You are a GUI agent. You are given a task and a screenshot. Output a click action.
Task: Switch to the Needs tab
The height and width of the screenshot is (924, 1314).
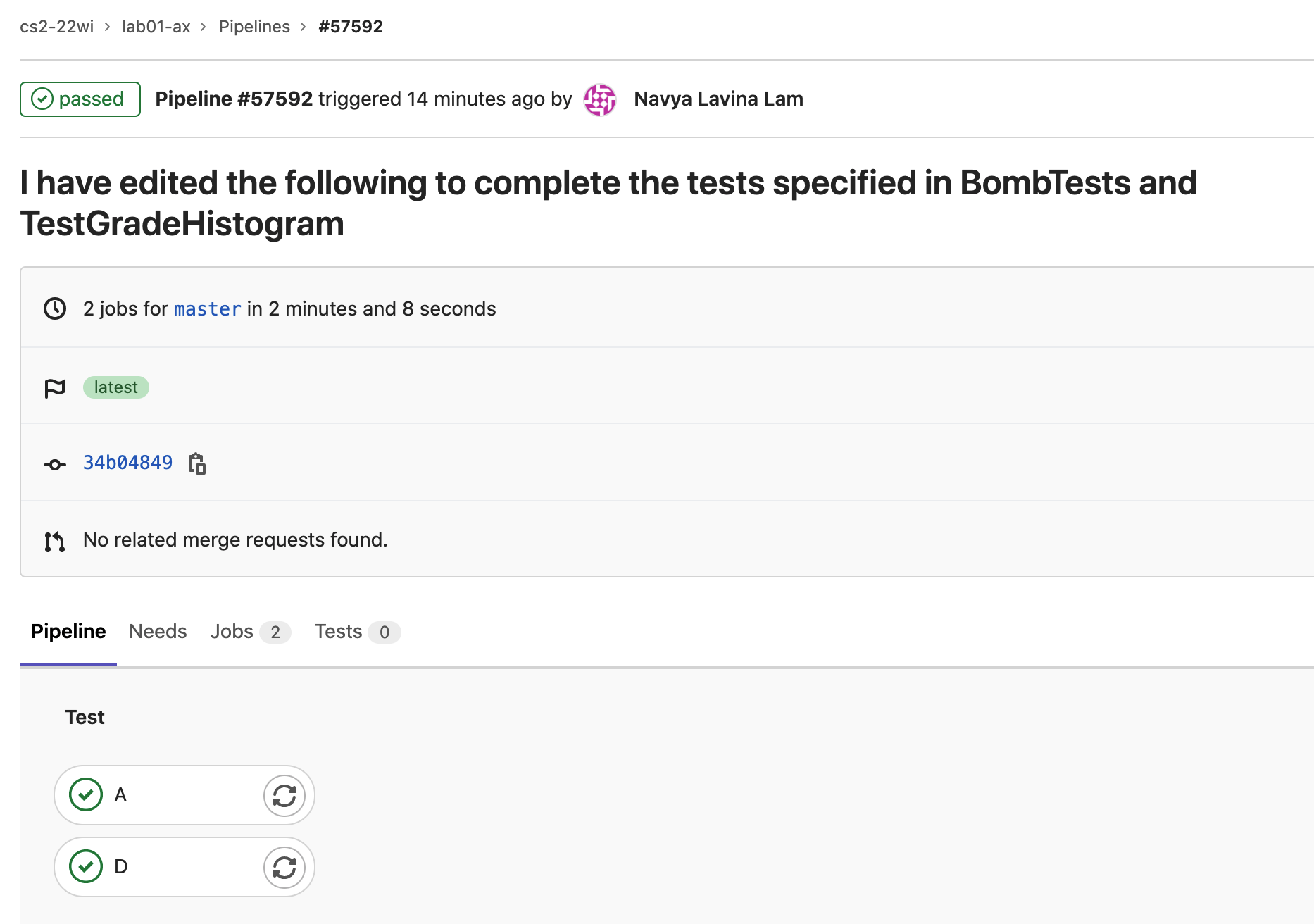(158, 632)
